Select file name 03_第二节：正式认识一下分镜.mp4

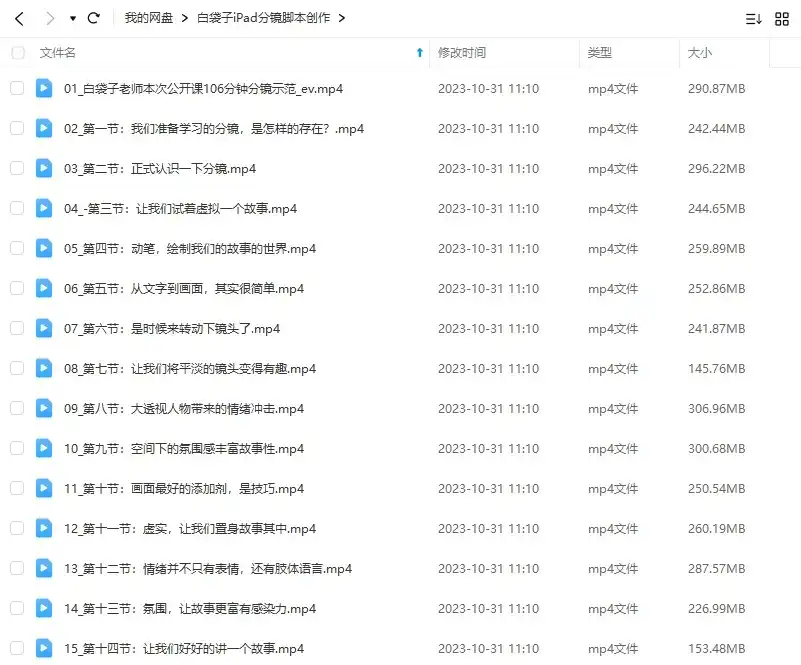[160, 169]
